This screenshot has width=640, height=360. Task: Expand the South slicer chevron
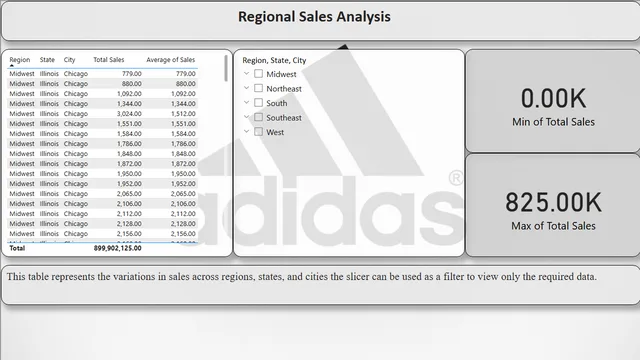(x=246, y=102)
